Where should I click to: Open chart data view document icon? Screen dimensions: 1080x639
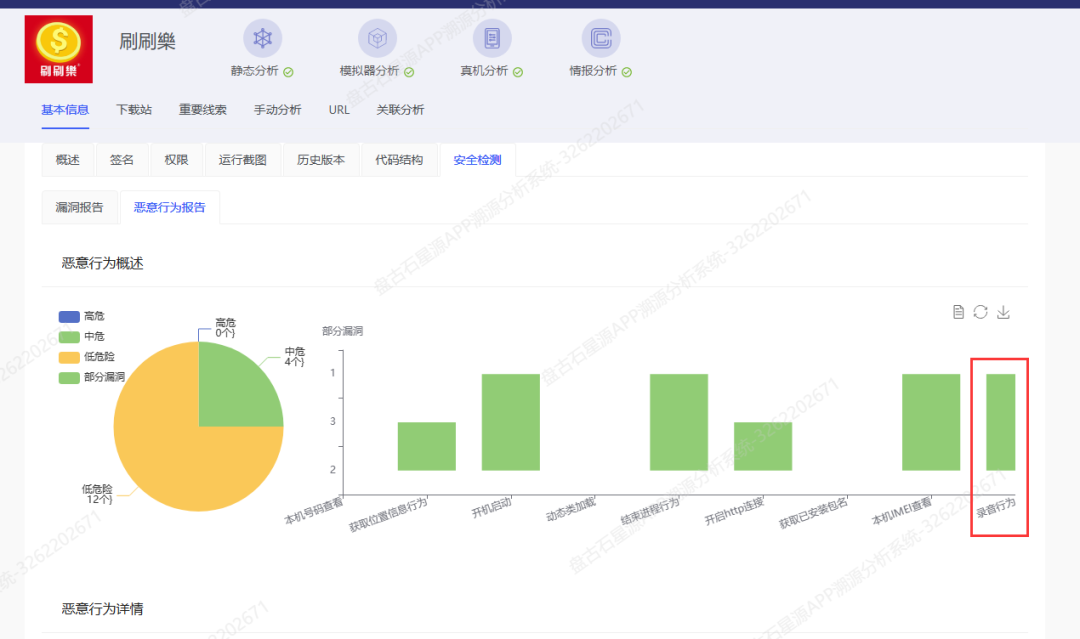coord(958,312)
